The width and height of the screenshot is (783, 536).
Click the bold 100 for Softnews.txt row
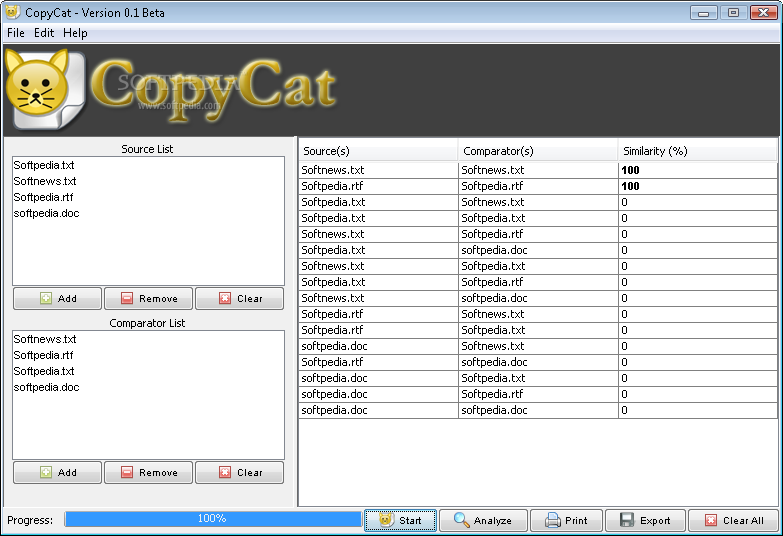pos(630,170)
